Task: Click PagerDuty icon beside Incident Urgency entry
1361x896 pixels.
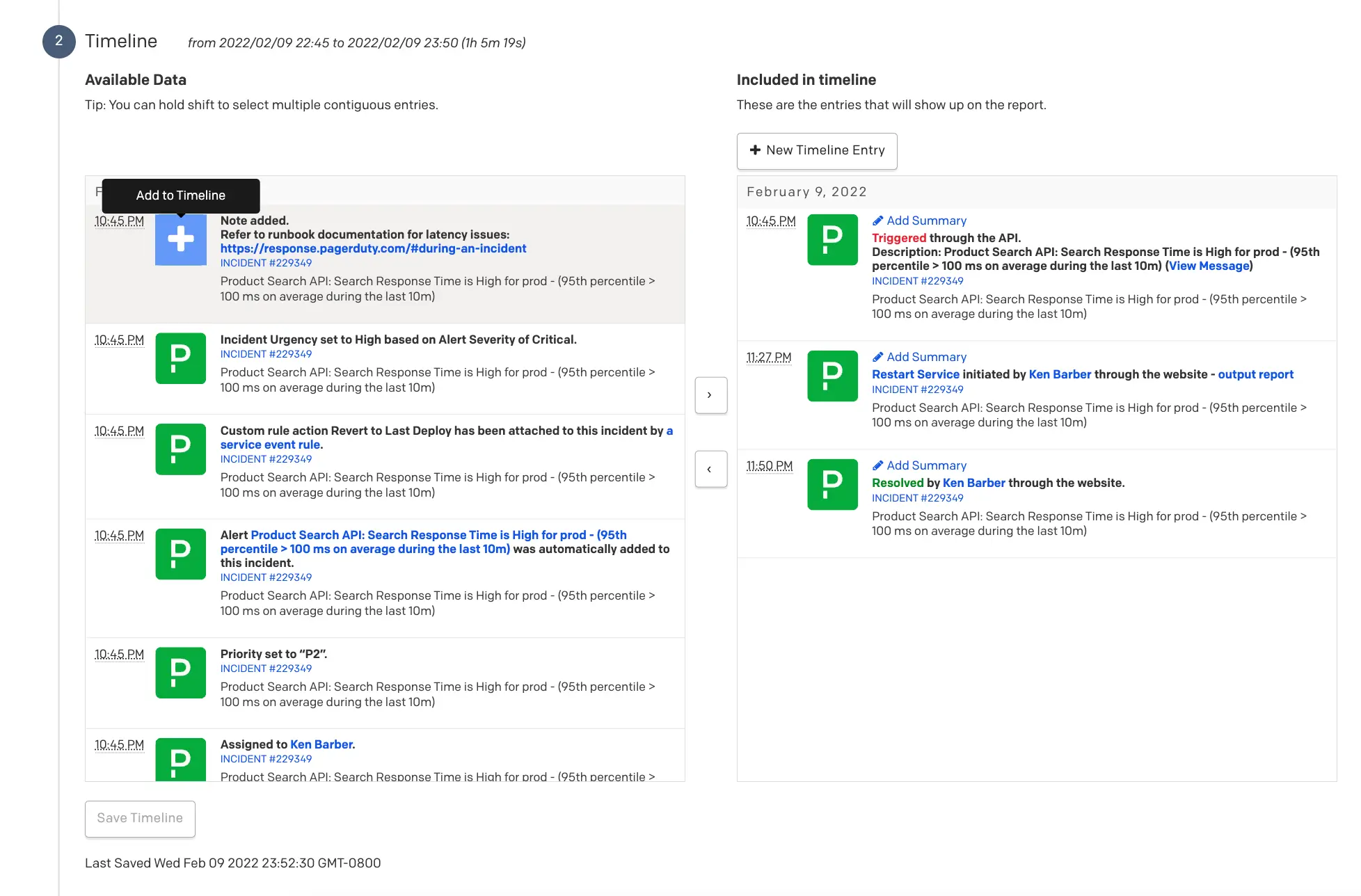Action: tap(180, 358)
